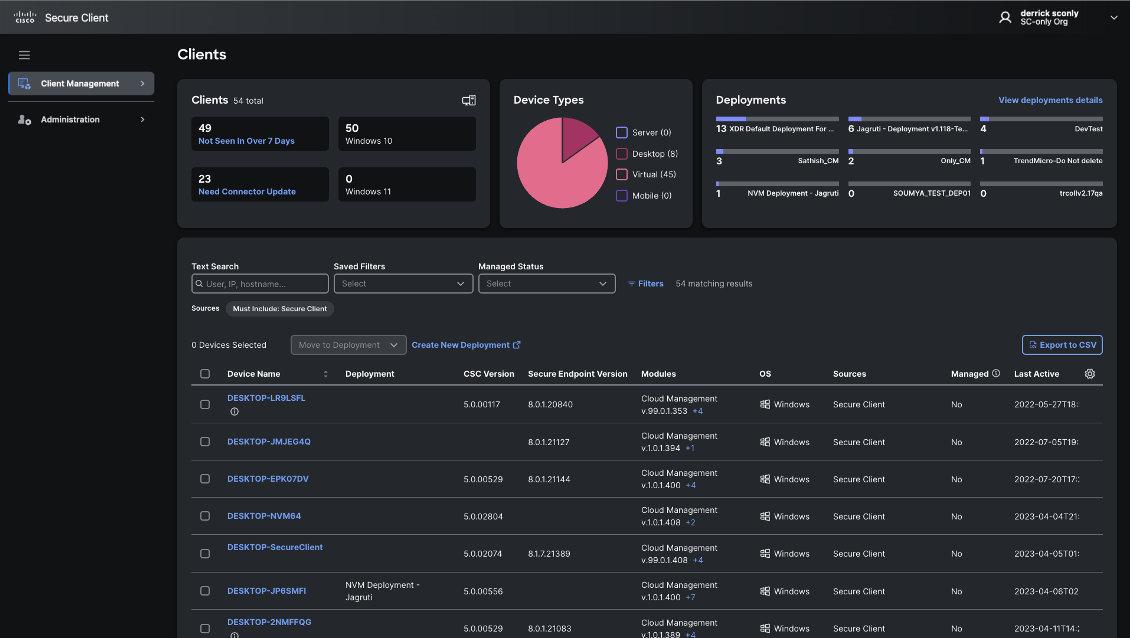The image size is (1130, 638).
Task: Check the box for DESKTOP-JMJEG4Q row
Action: pos(205,442)
